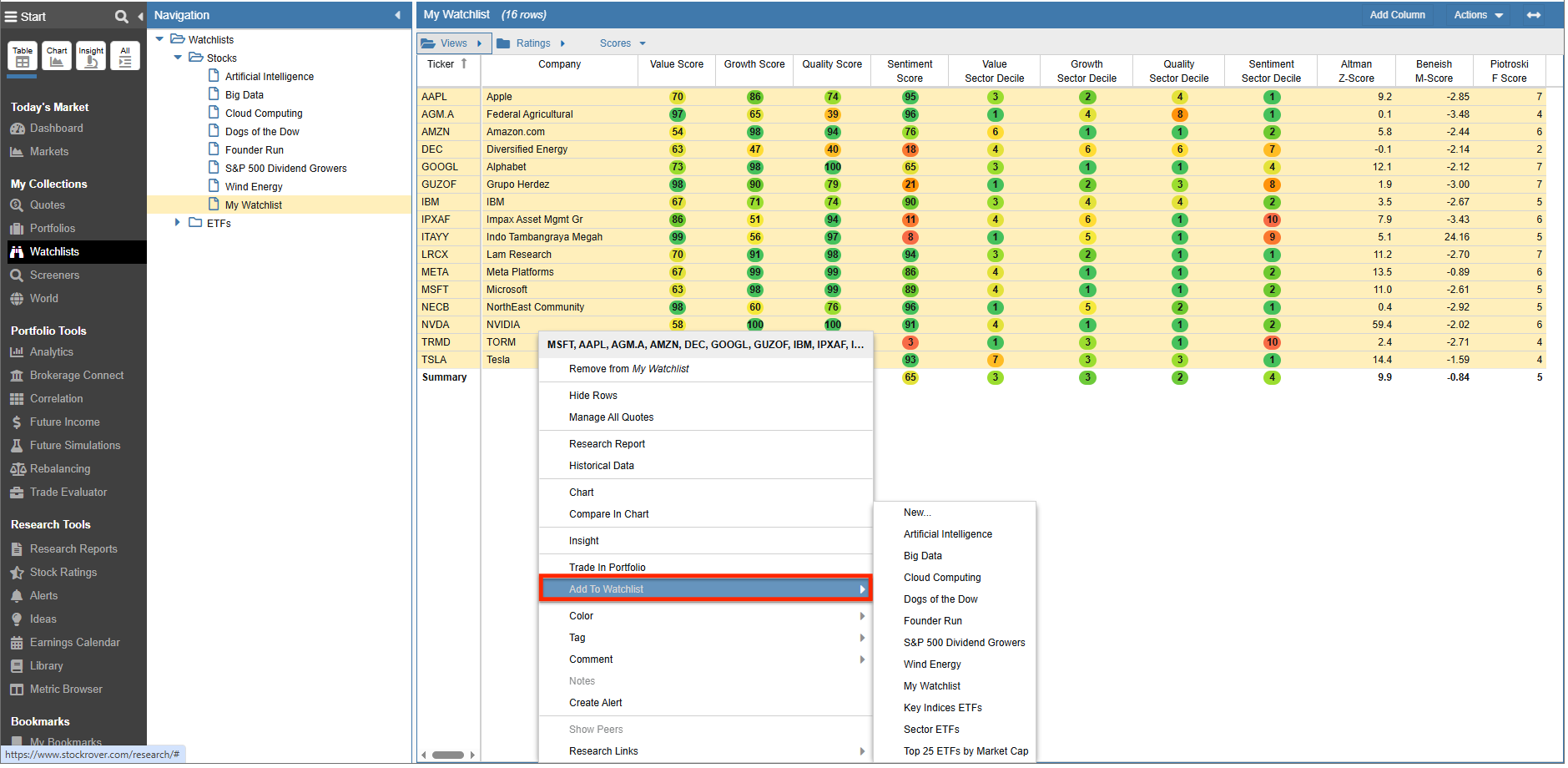1568x768 pixels.
Task: Select Research Report menu item
Action: tap(706, 444)
